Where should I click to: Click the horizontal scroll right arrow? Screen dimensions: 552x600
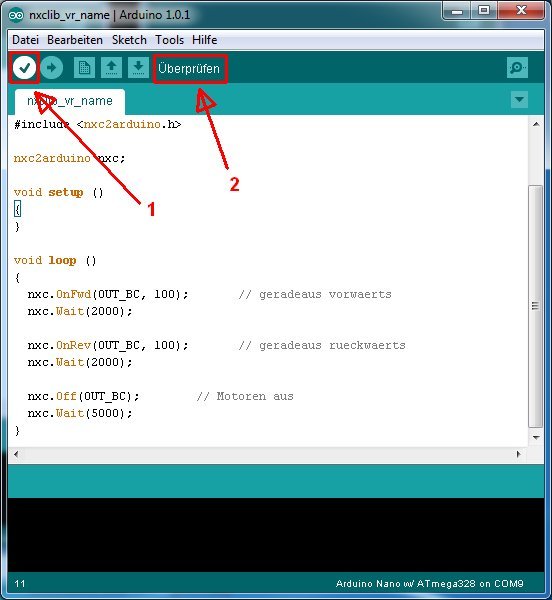point(519,454)
